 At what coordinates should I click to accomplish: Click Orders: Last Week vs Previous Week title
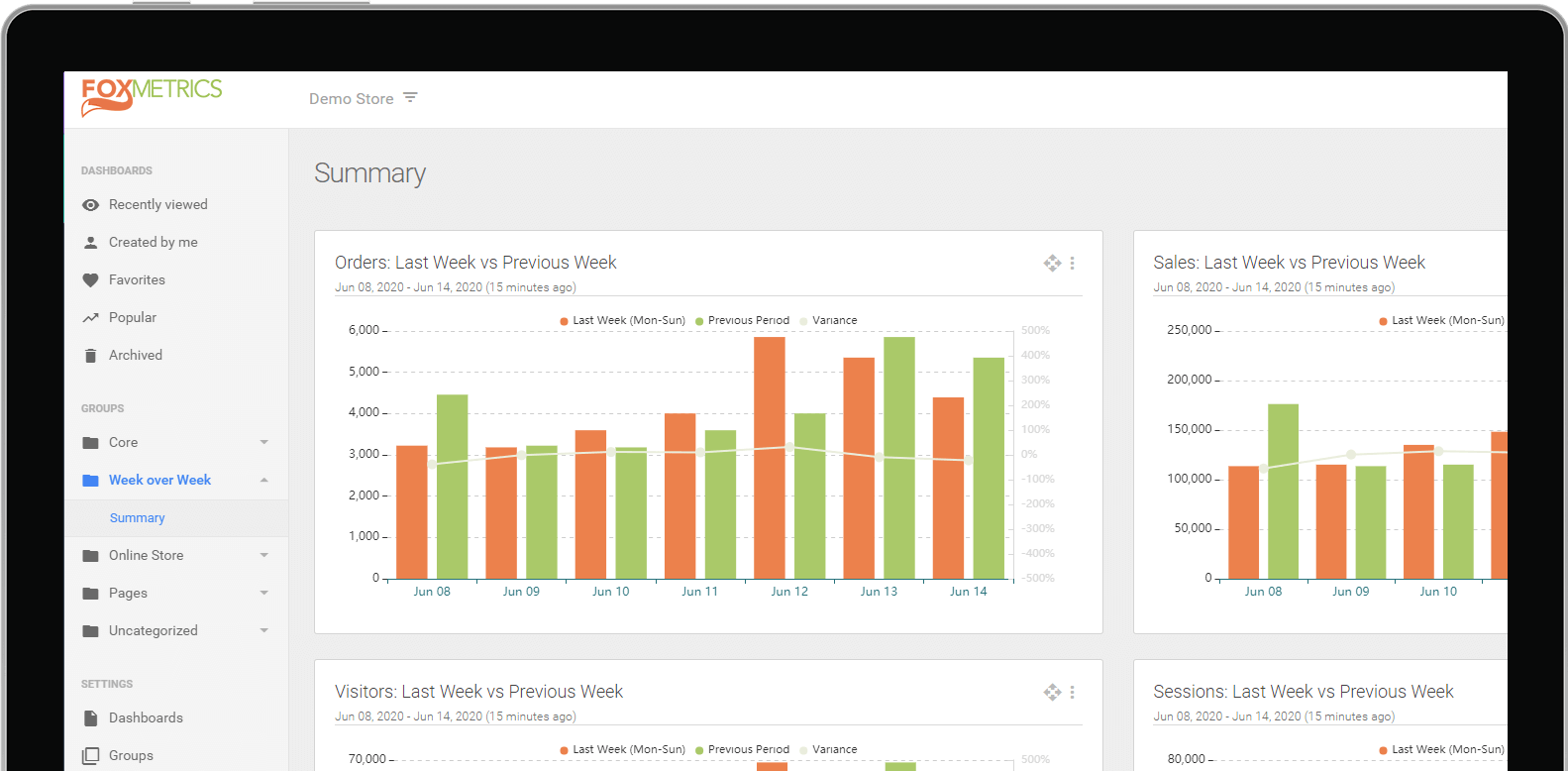pos(475,263)
